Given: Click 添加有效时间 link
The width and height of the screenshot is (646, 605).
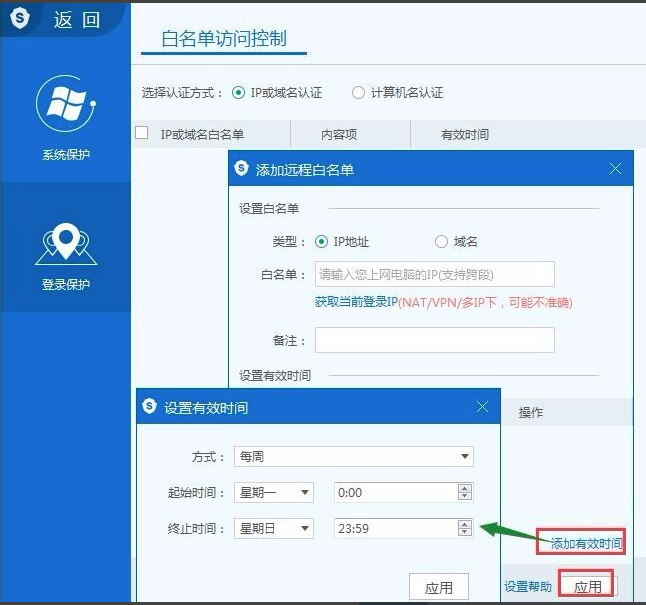Looking at the screenshot, I should click(x=587, y=543).
